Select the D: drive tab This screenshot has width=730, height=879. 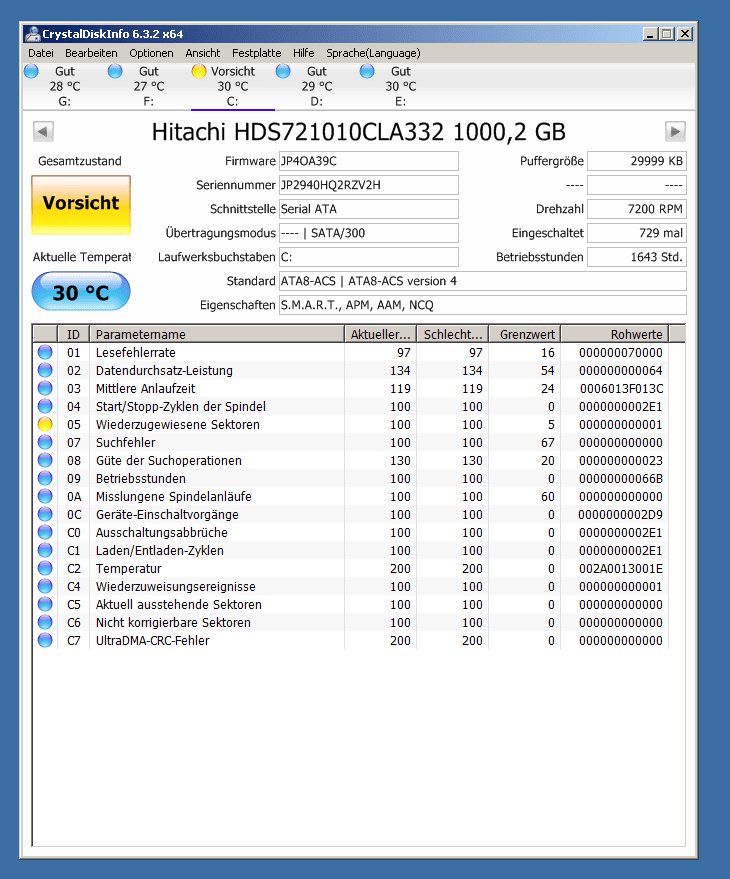(317, 86)
